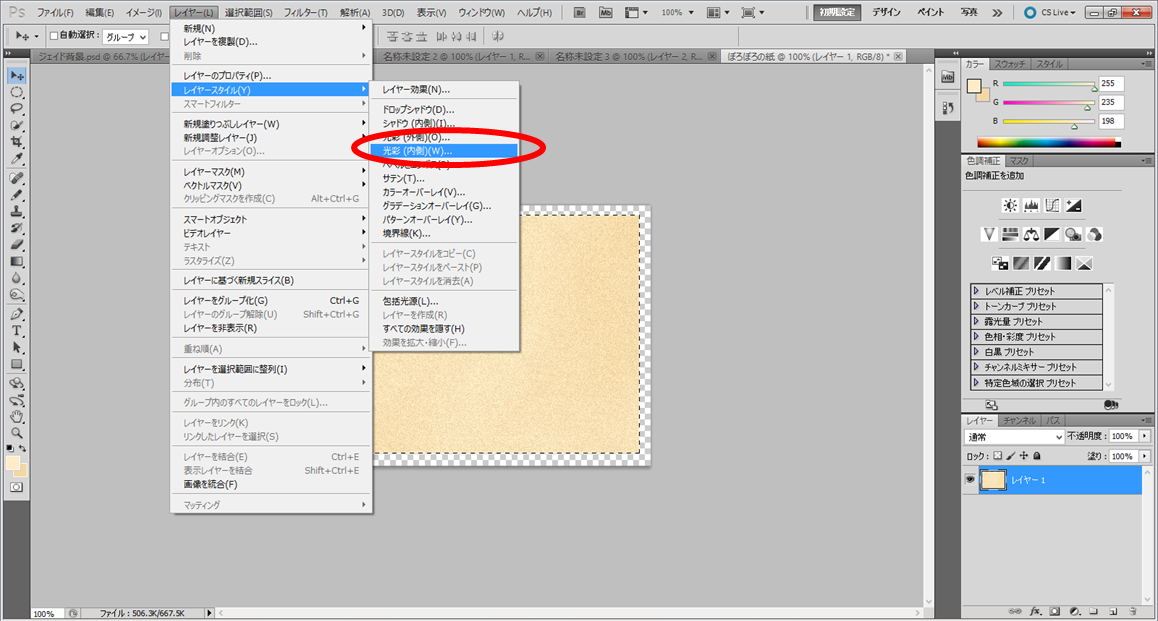1158x621 pixels.
Task: Click the red channel slider
Action: point(1048,84)
